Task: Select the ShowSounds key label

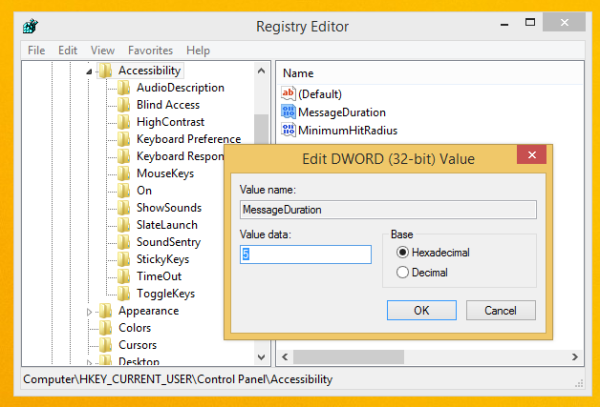Action: 169,208
